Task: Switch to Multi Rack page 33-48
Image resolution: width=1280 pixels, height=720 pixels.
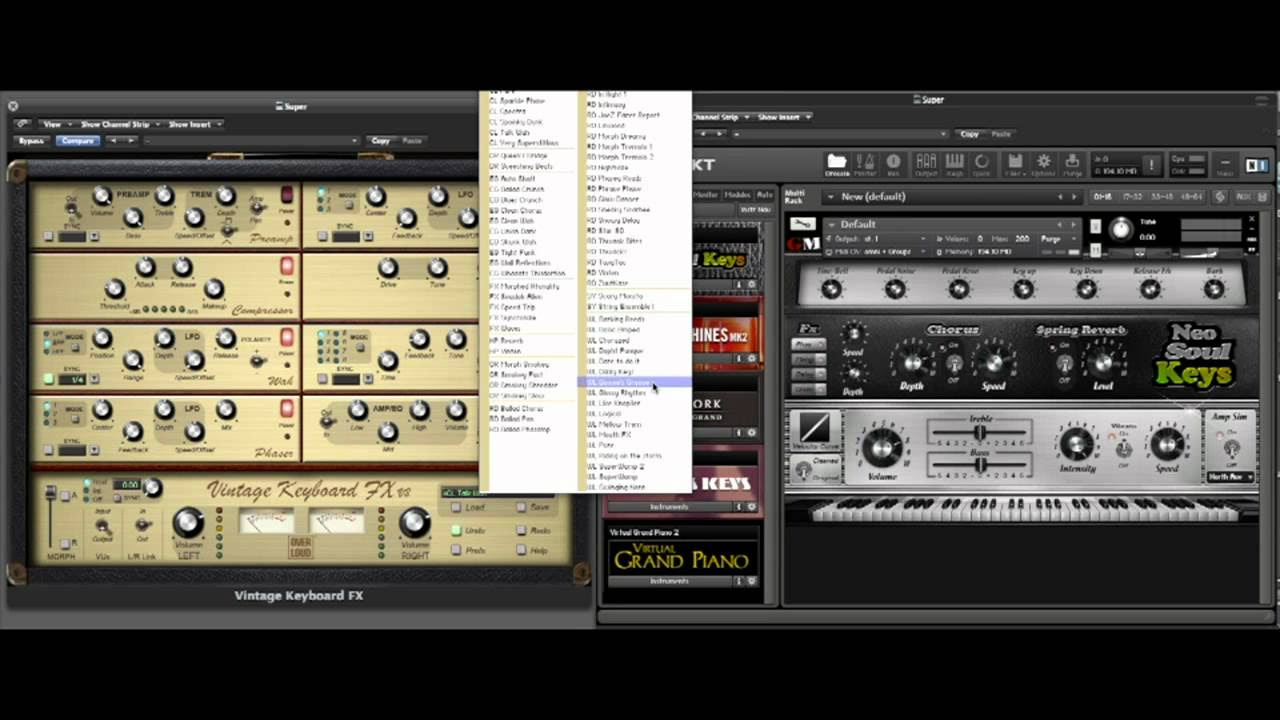Action: tap(1162, 197)
